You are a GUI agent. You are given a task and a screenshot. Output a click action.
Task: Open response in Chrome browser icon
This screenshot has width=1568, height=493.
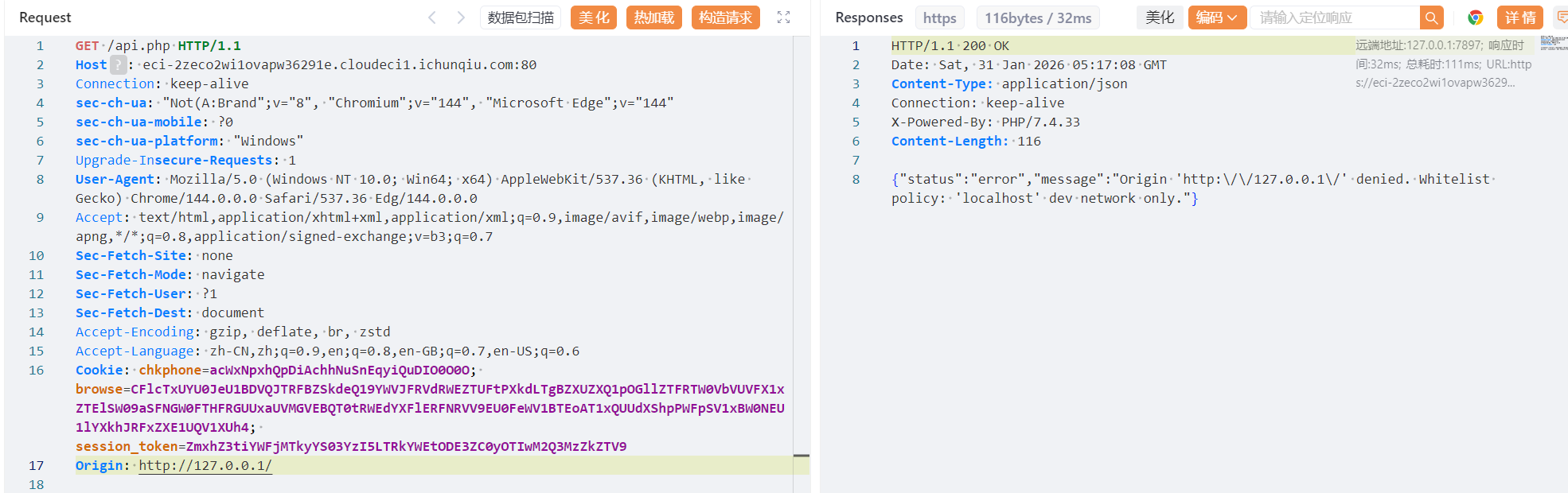pos(1475,17)
